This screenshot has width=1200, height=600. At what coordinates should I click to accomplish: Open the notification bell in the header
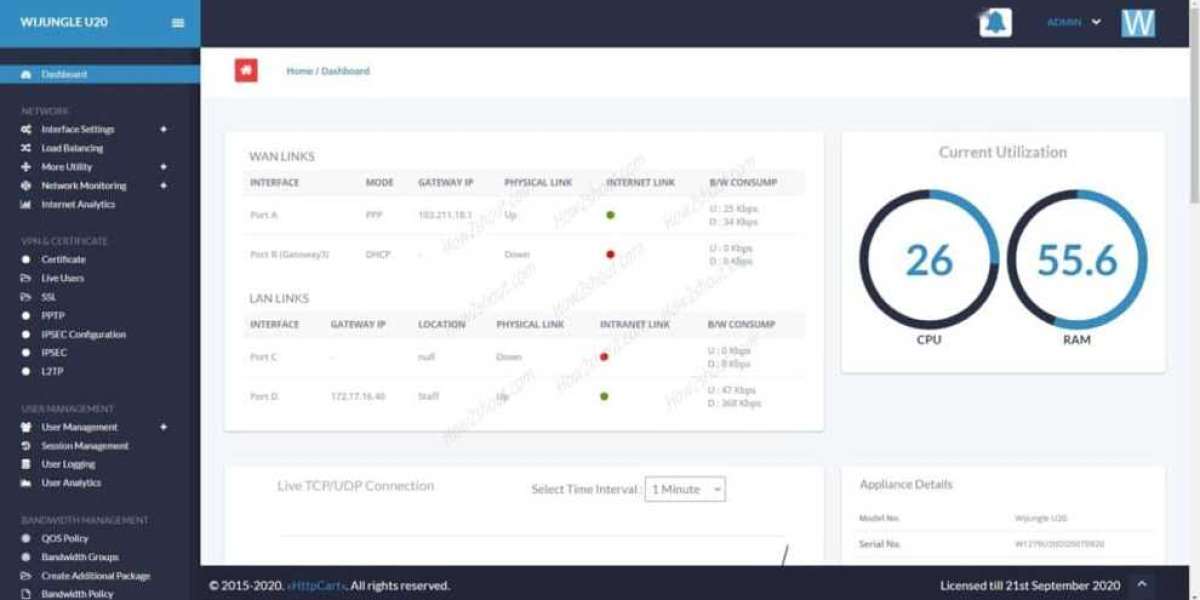(993, 21)
